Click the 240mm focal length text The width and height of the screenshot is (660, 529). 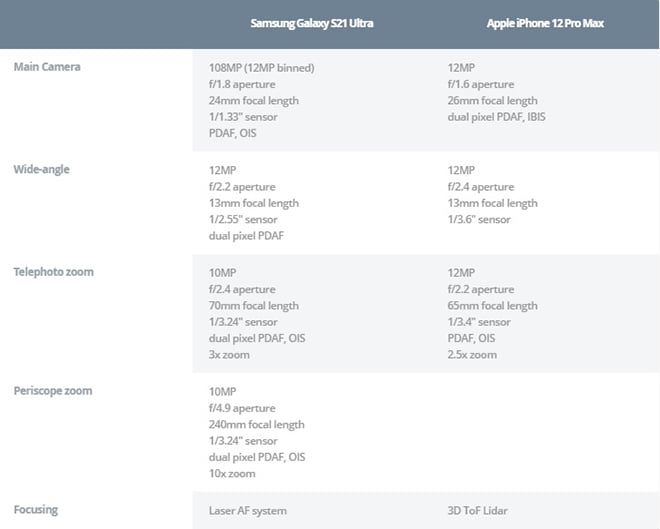(x=256, y=425)
